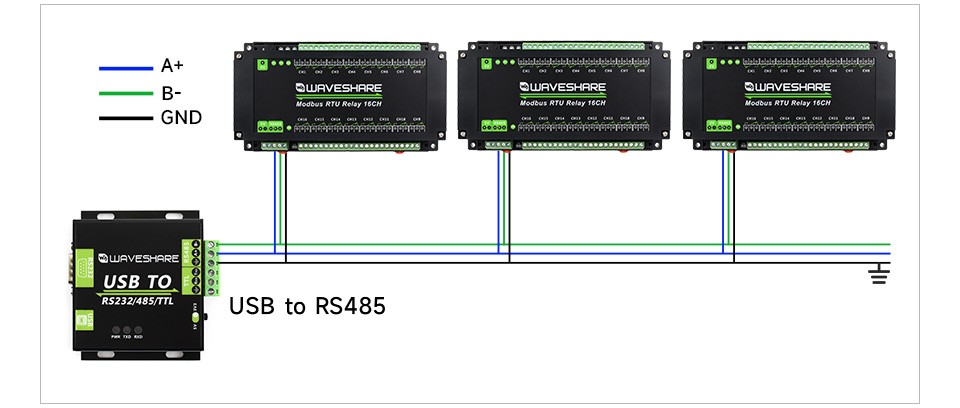This screenshot has height=408, width=960.
Task: Click the black GND legend line
Action: point(126,118)
